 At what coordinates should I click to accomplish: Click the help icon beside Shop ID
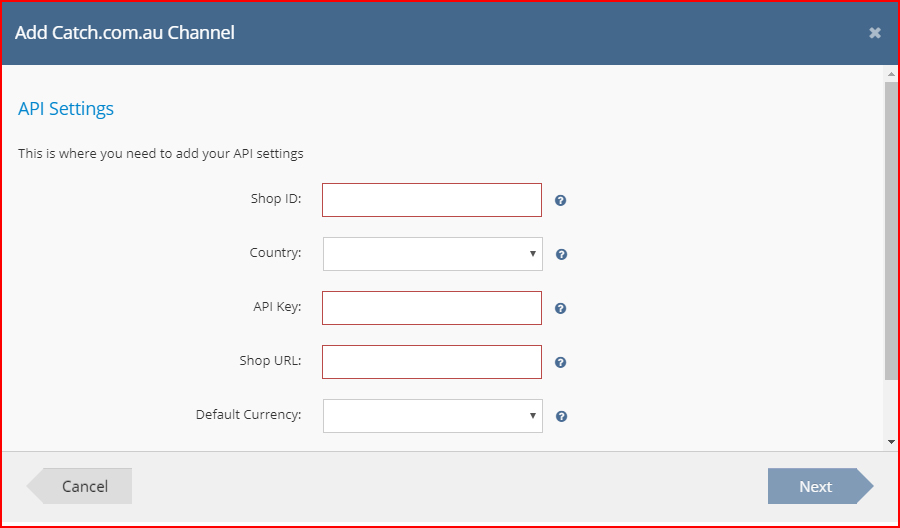tap(561, 200)
